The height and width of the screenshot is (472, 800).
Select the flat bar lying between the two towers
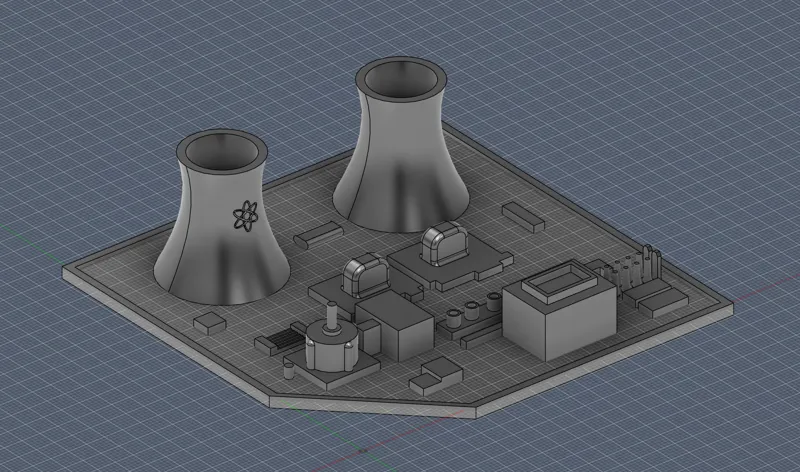coord(317,234)
